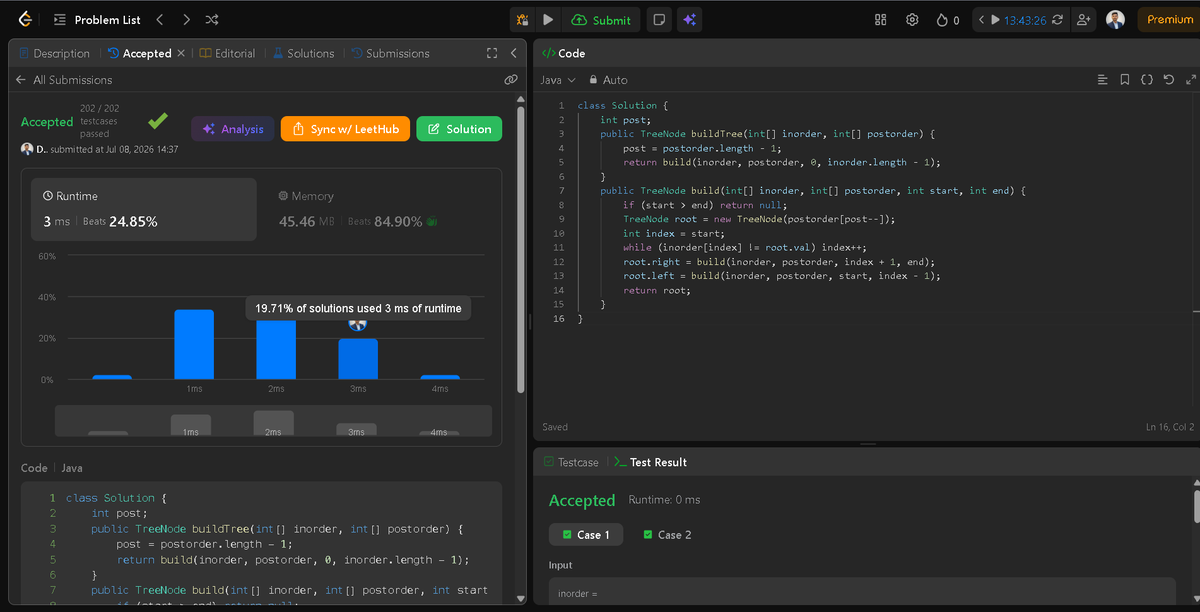Click 'Ln 16, Col 2' status text
Screen dimensions: 1200x612
[1170, 427]
